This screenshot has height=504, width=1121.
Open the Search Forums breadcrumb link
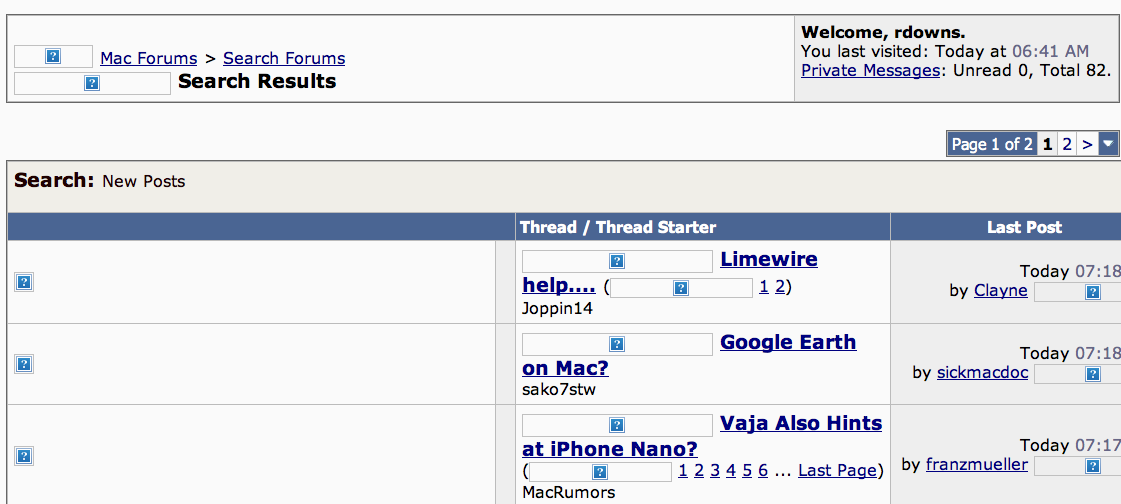click(284, 58)
